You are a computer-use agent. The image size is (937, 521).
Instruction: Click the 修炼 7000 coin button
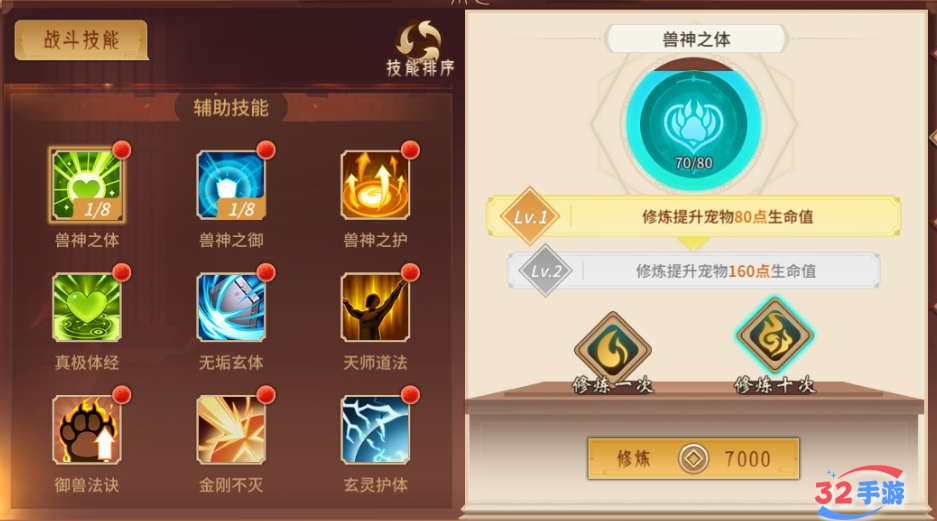[693, 458]
